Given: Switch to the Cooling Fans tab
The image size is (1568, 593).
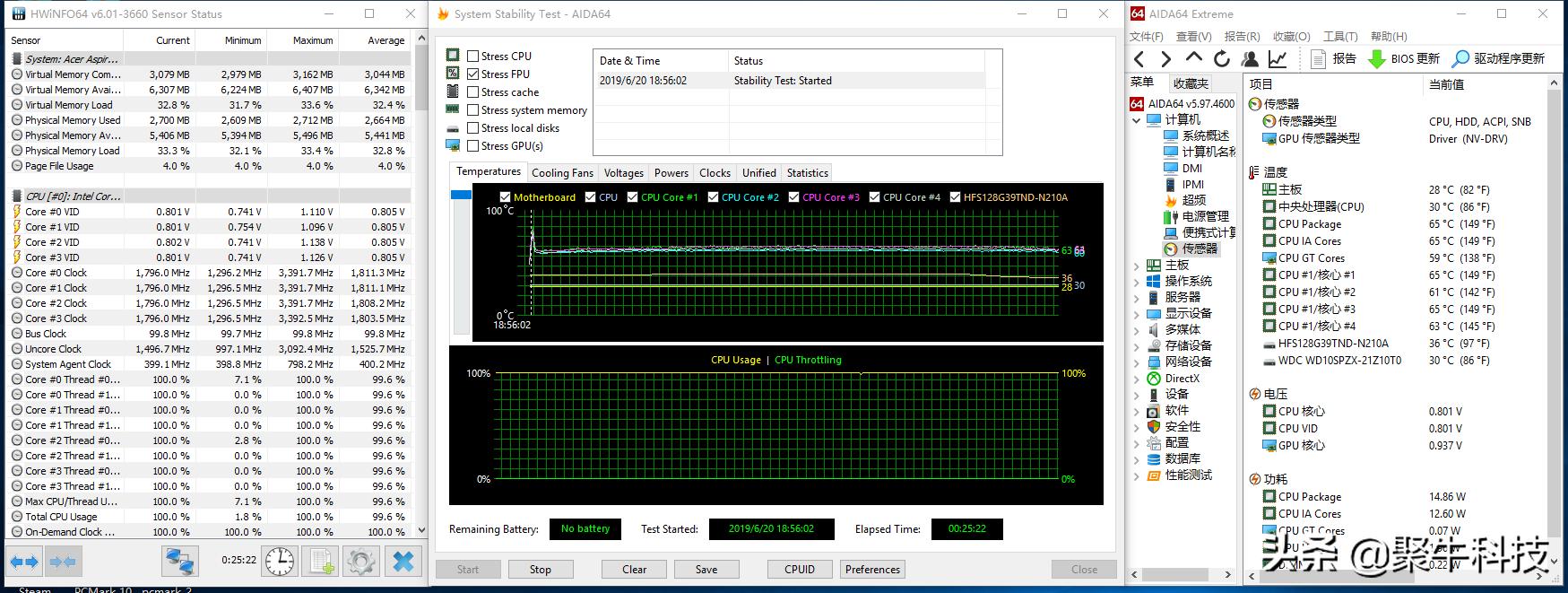Looking at the screenshot, I should 562,173.
